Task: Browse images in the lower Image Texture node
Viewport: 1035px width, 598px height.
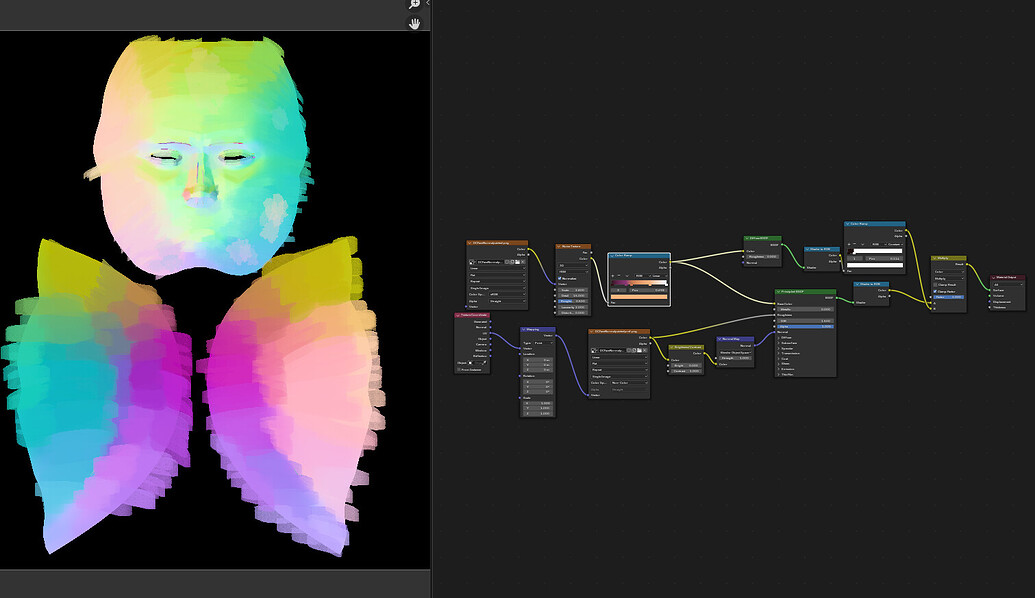Action: (594, 350)
